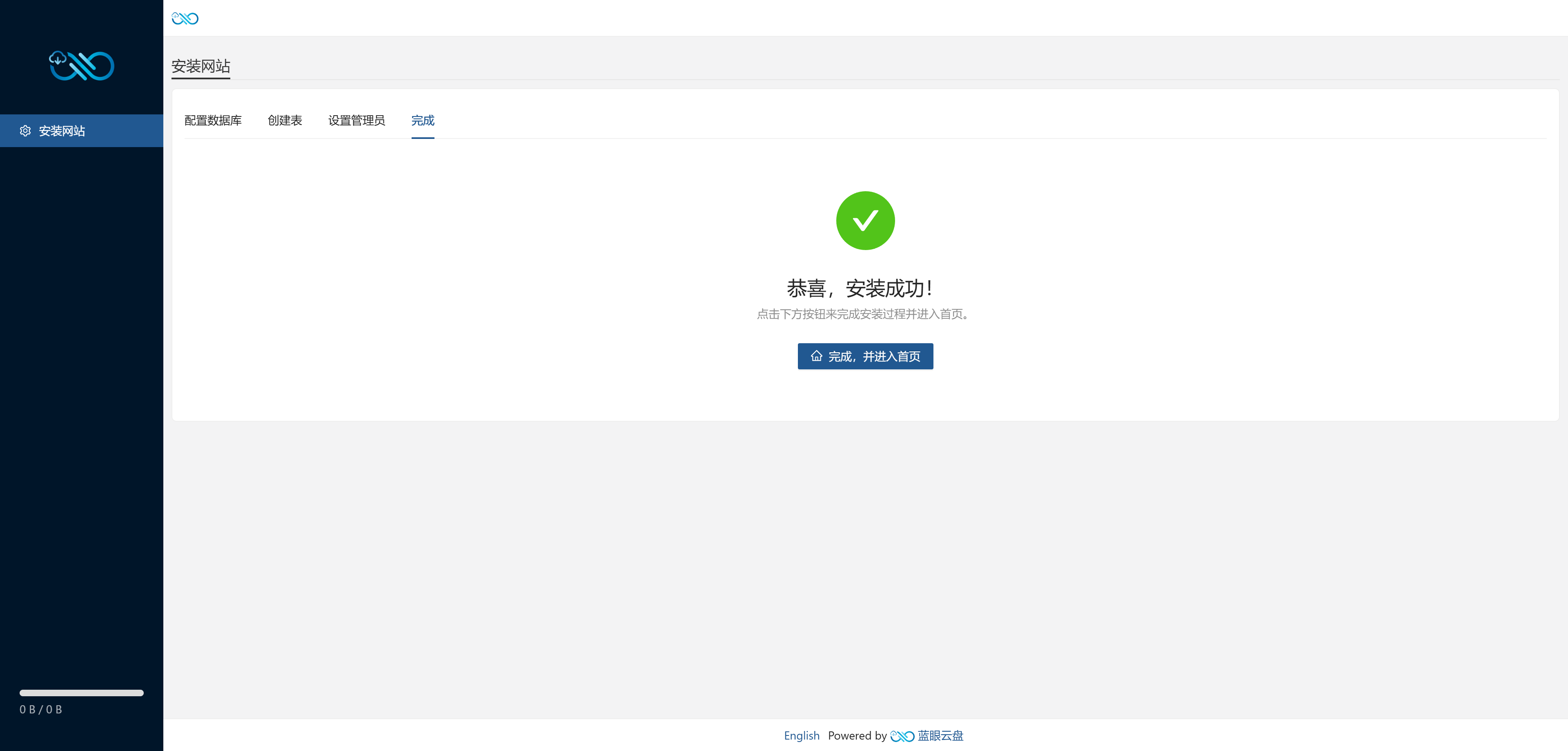Switch language via the English link
Image resolution: width=1568 pixels, height=751 pixels.
point(801,736)
